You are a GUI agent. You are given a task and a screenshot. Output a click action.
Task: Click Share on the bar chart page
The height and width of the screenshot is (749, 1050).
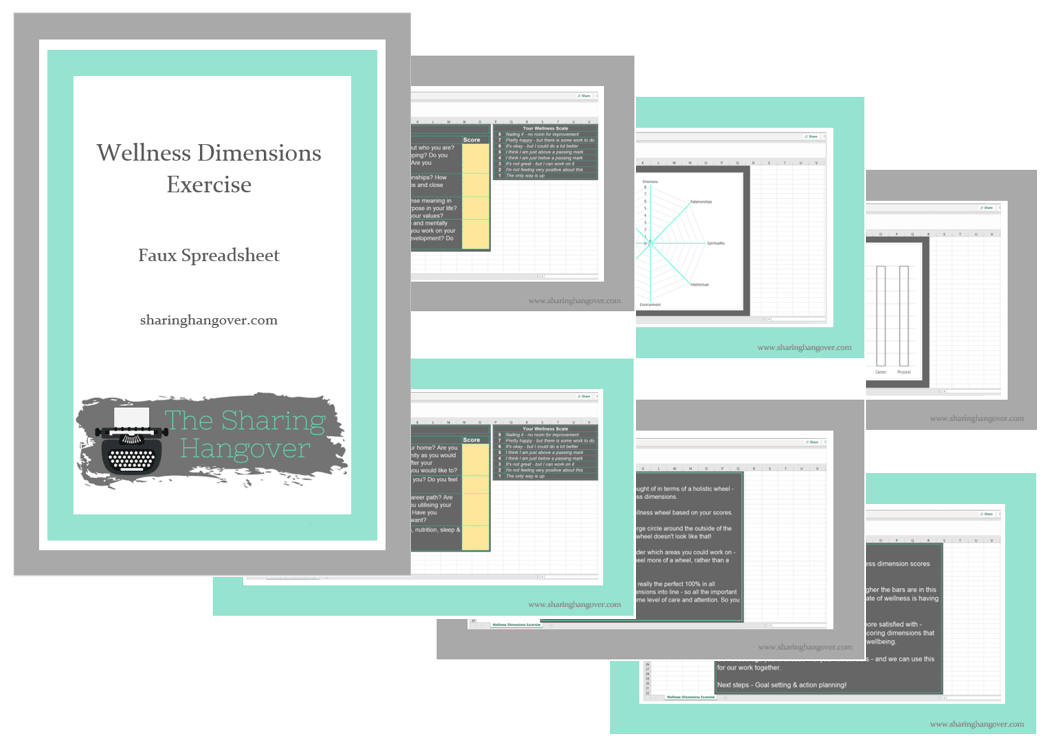click(x=987, y=208)
